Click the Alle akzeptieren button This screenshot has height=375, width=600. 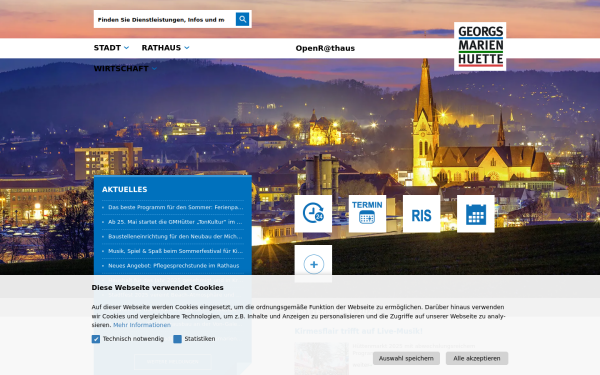[477, 359]
